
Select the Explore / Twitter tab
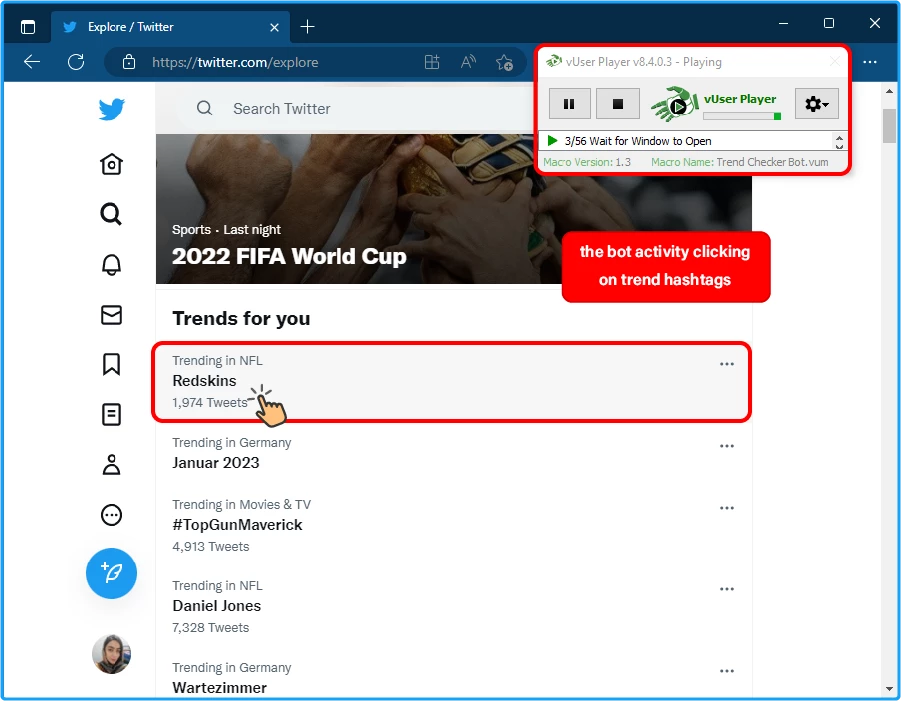(171, 27)
